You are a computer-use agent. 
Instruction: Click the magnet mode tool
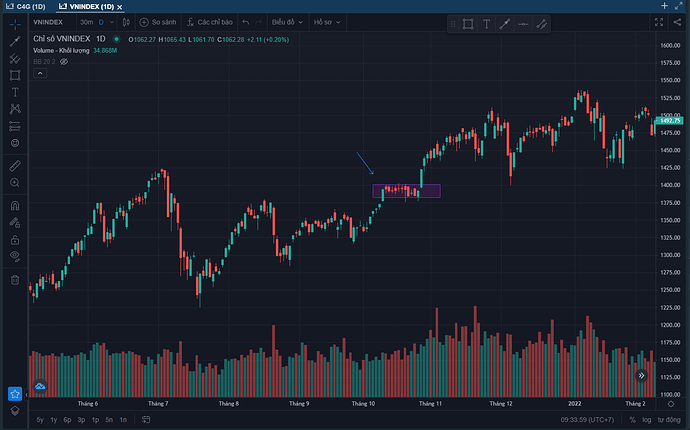tap(14, 206)
